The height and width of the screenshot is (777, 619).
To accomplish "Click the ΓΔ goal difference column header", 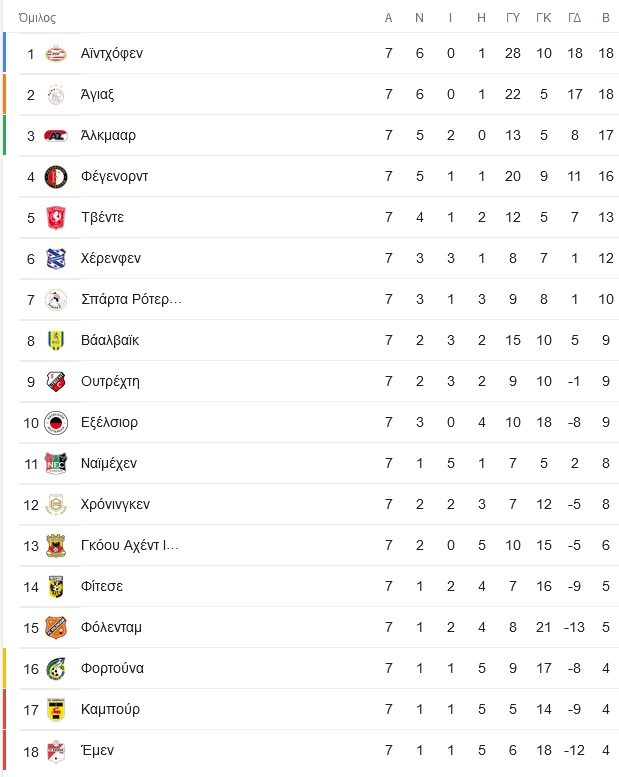I will click(x=574, y=18).
